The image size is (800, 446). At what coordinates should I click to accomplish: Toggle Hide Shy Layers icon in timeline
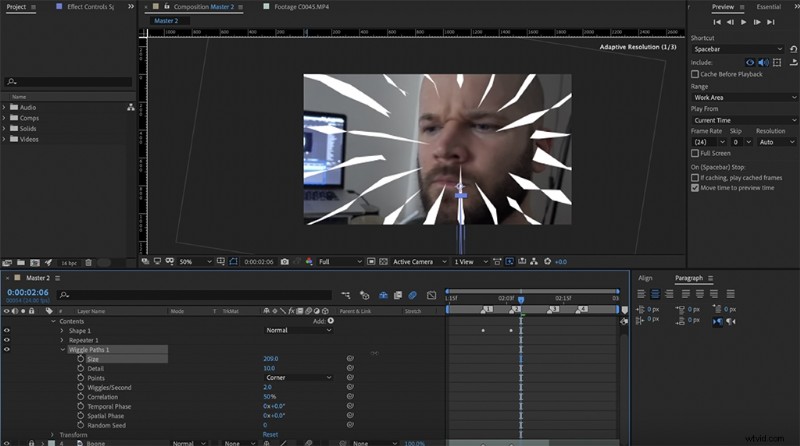[x=383, y=295]
